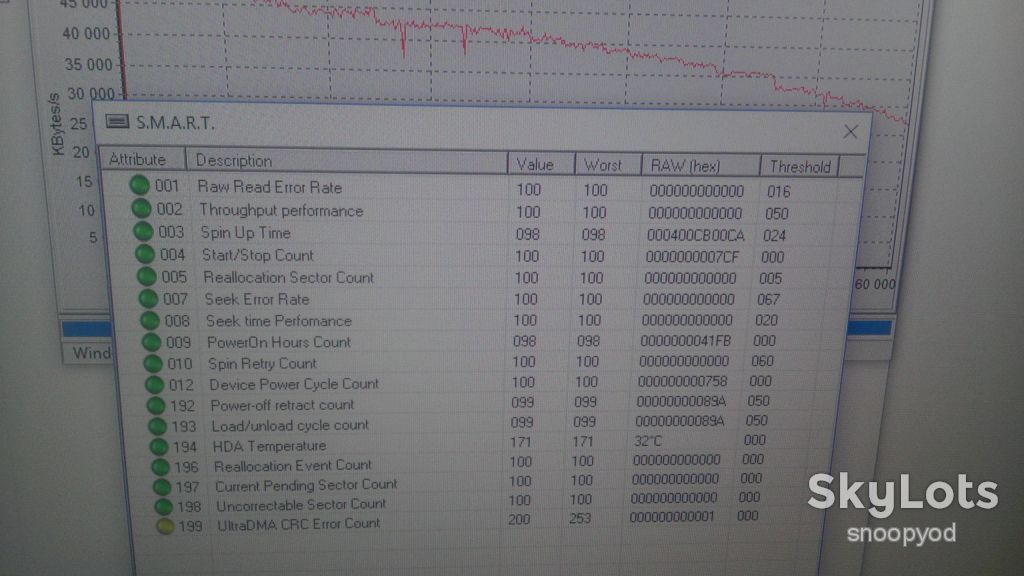Click green status icon for Reallocation Sector Count
The width and height of the screenshot is (1024, 576).
[x=146, y=276]
